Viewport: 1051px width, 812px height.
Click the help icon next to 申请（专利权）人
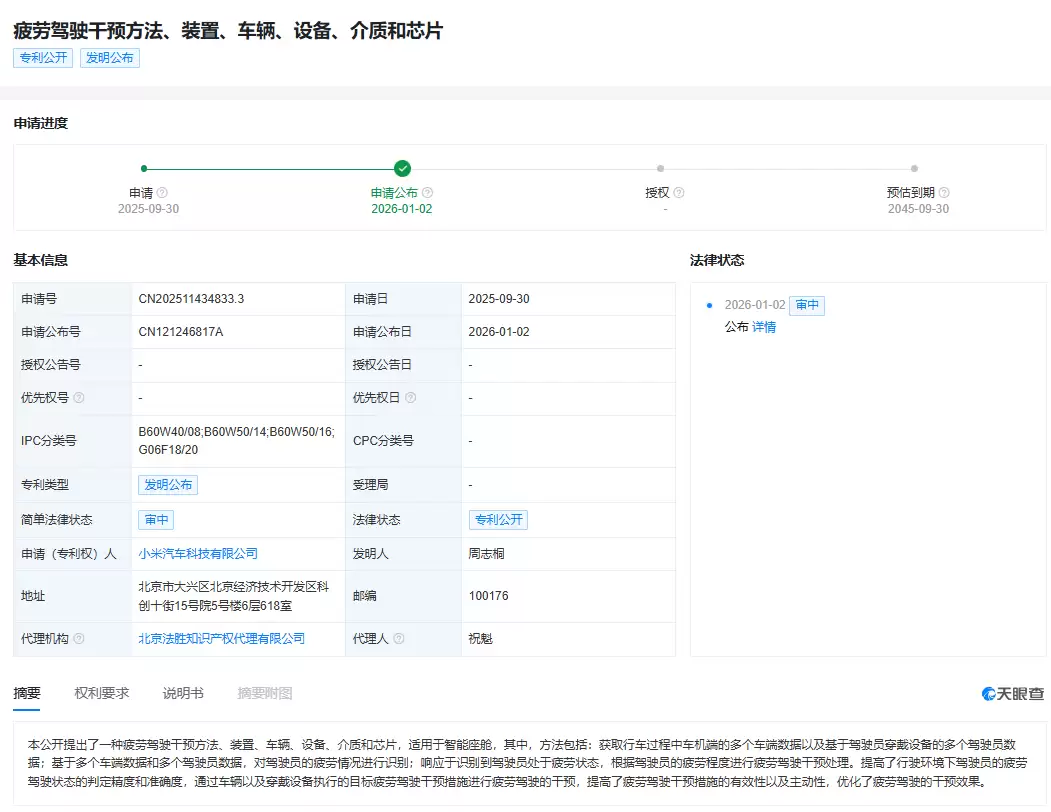click(120, 554)
